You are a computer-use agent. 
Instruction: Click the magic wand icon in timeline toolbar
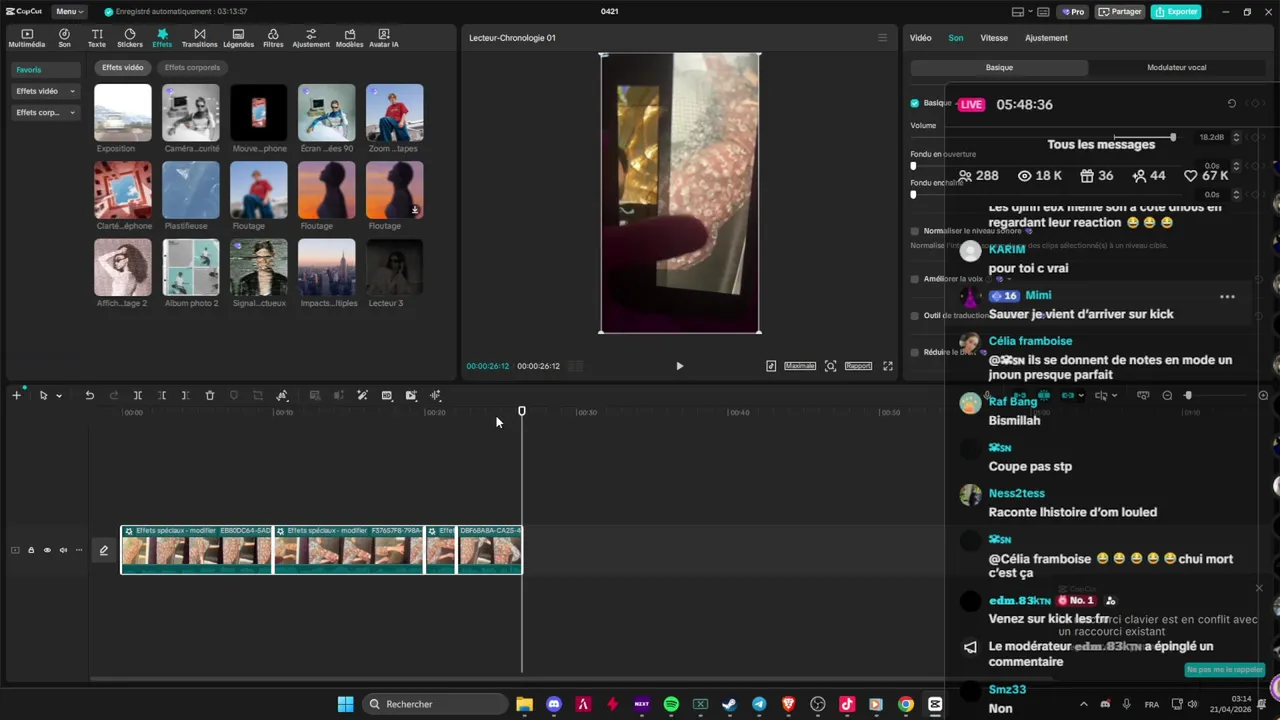click(362, 396)
